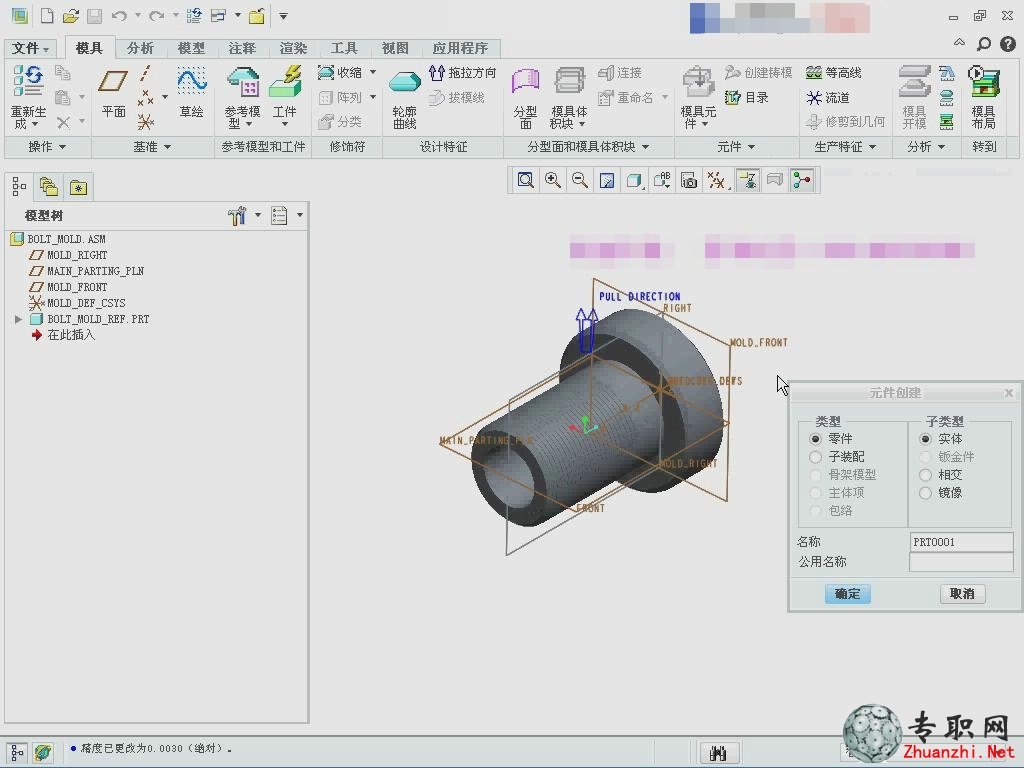Switch to the Render (渲染) ribbon tab
The image size is (1024, 768).
293,48
